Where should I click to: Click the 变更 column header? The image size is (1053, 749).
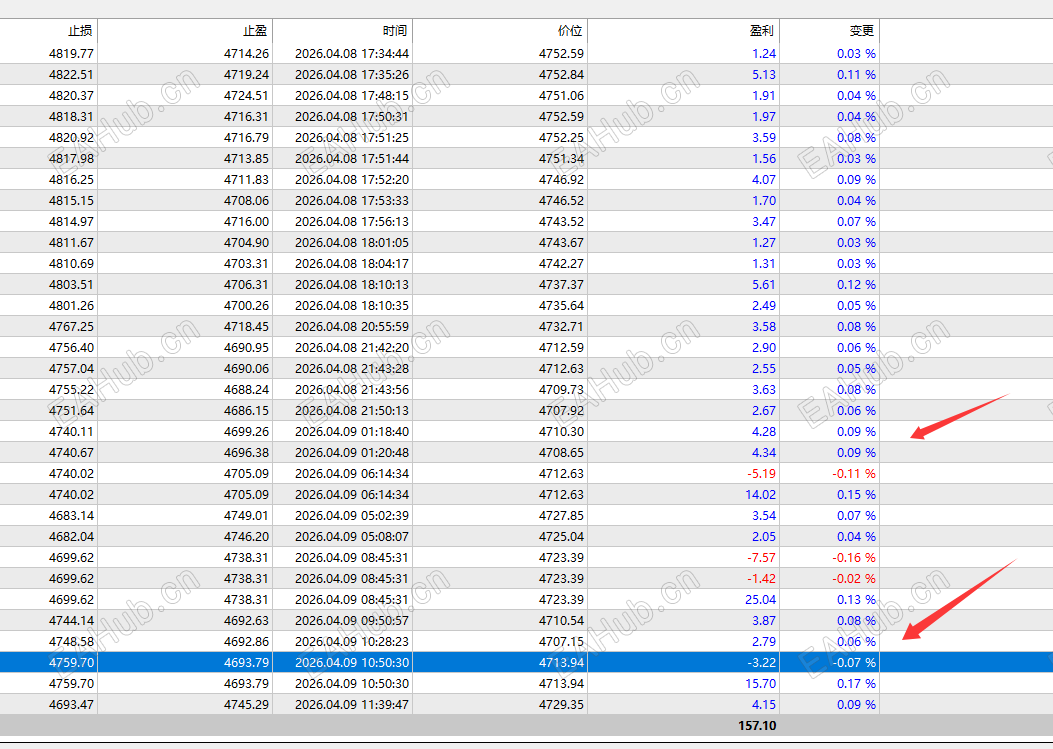pos(830,31)
